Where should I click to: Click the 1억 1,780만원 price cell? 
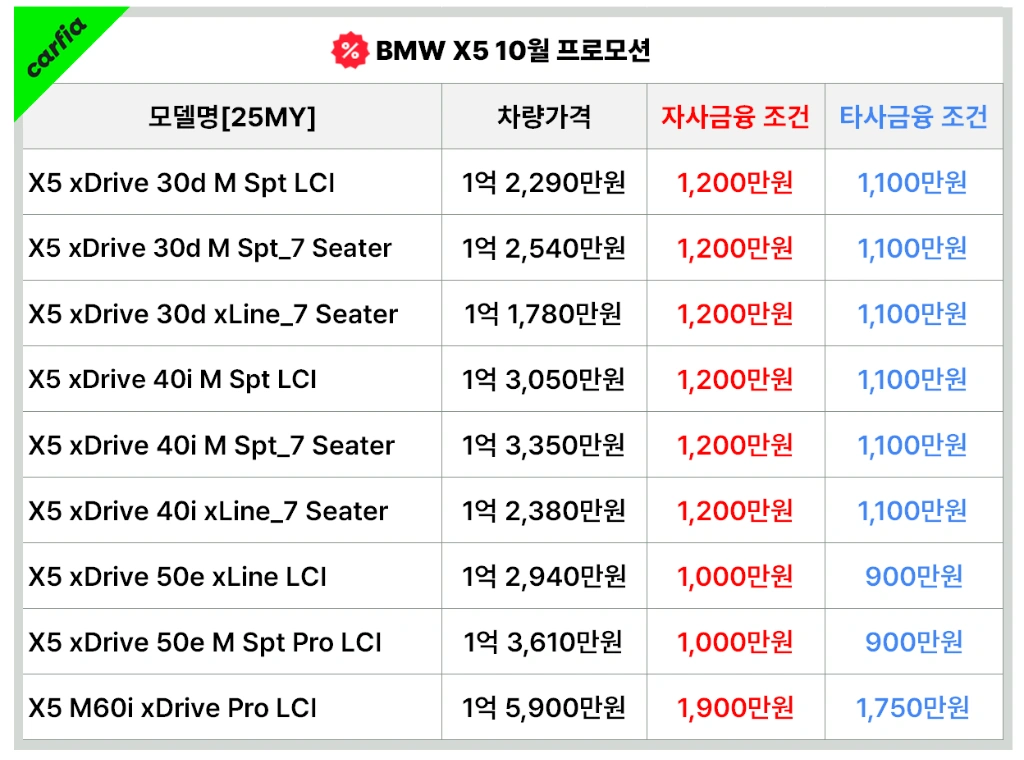pyautogui.click(x=543, y=314)
